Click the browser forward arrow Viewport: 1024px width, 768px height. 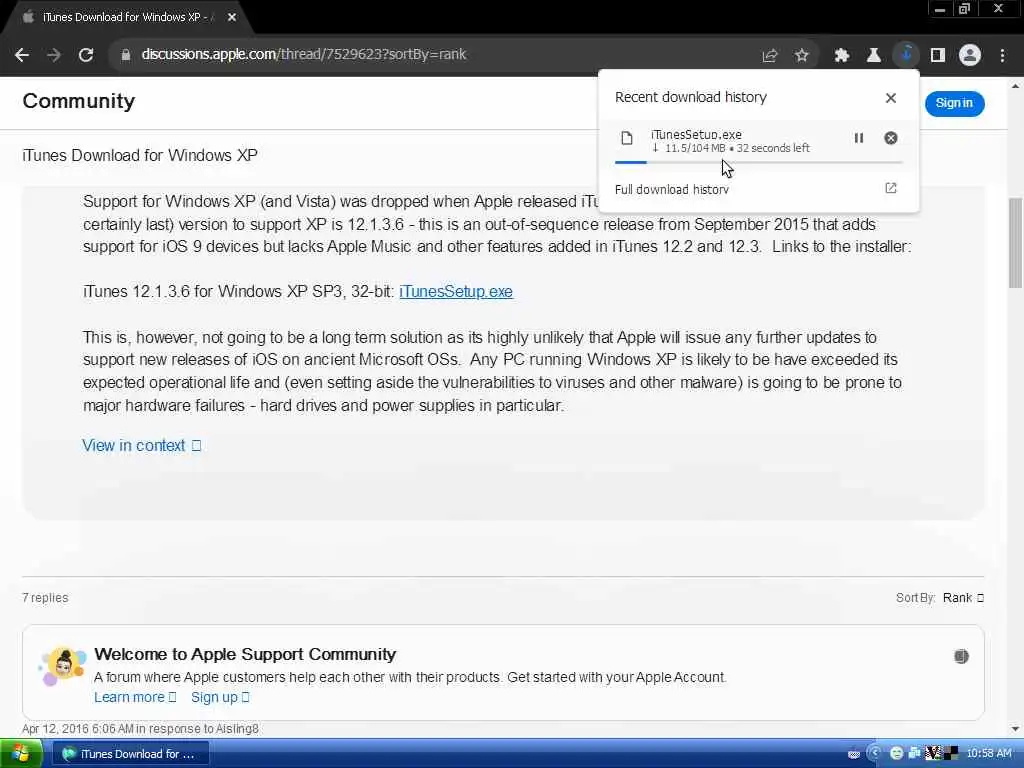[x=54, y=55]
